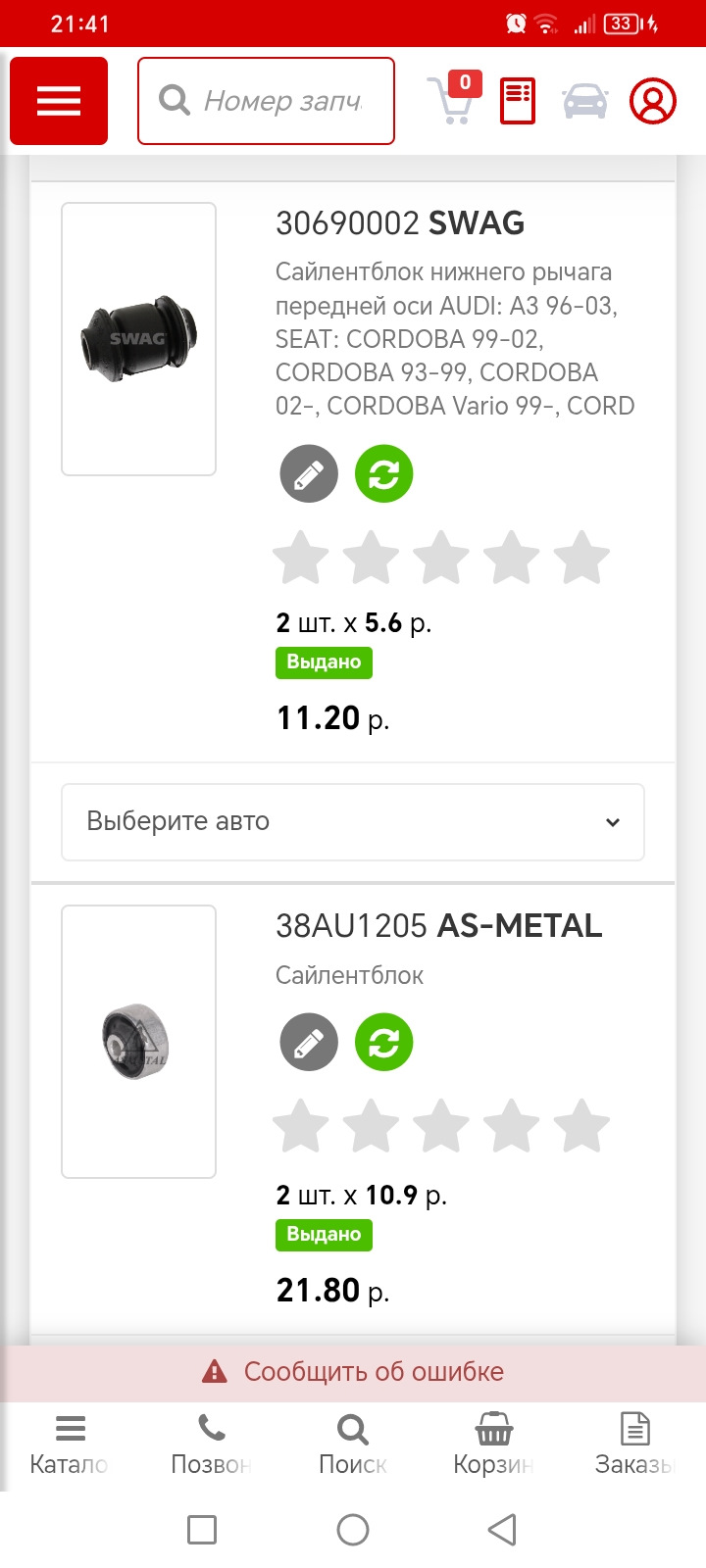706x1568 pixels.
Task: Rate SWAG item five stars
Action: (581, 559)
